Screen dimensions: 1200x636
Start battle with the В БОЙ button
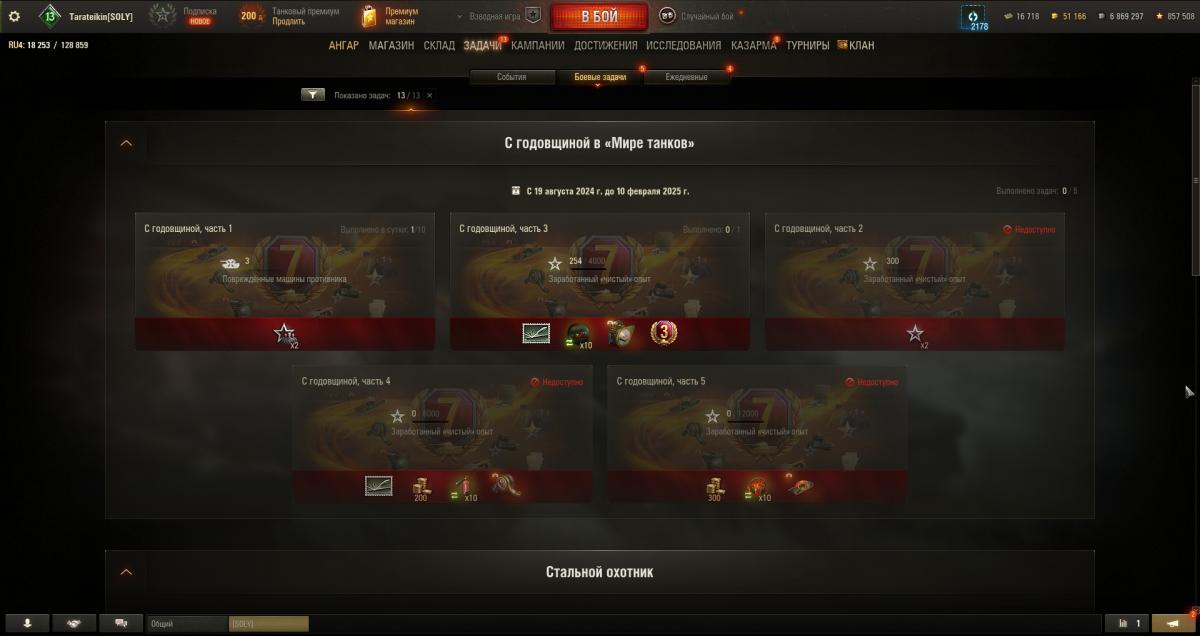pyautogui.click(x=599, y=17)
